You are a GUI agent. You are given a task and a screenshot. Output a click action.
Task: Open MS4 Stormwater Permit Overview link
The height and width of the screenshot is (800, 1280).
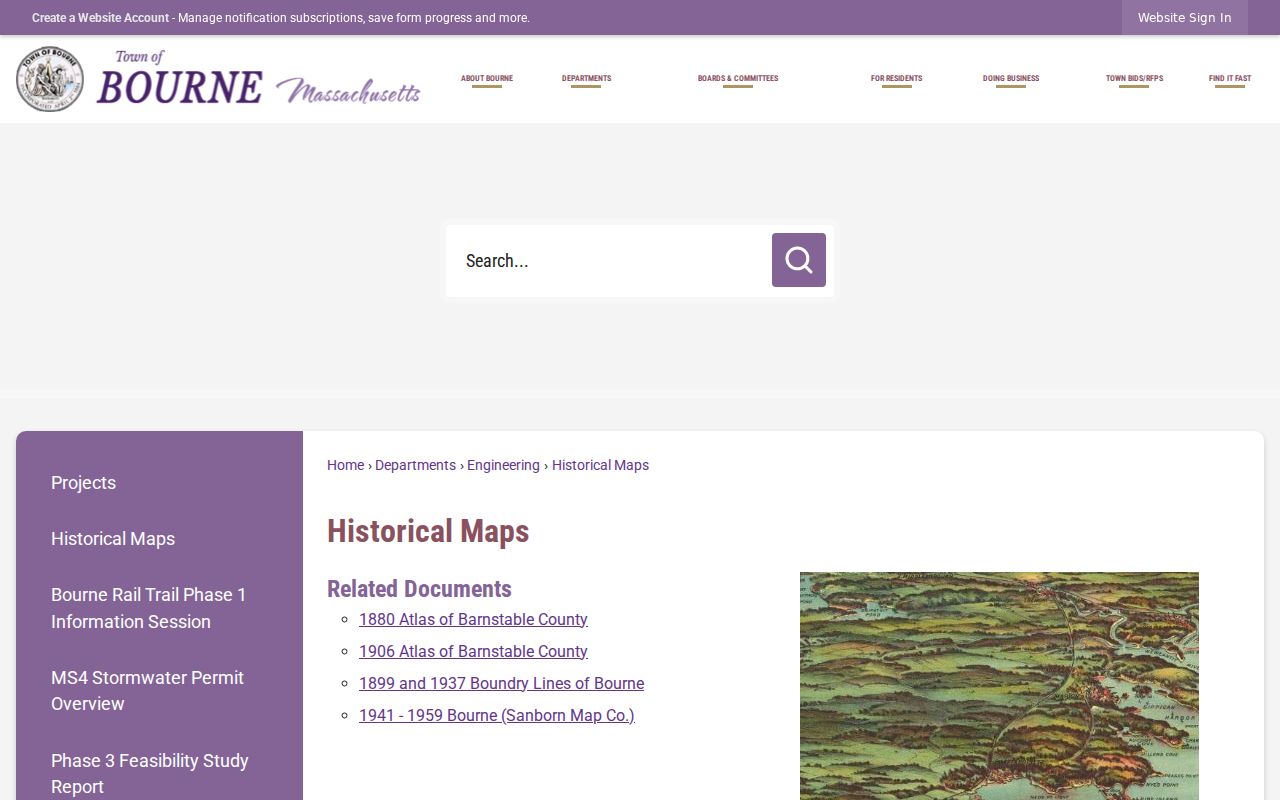click(147, 691)
